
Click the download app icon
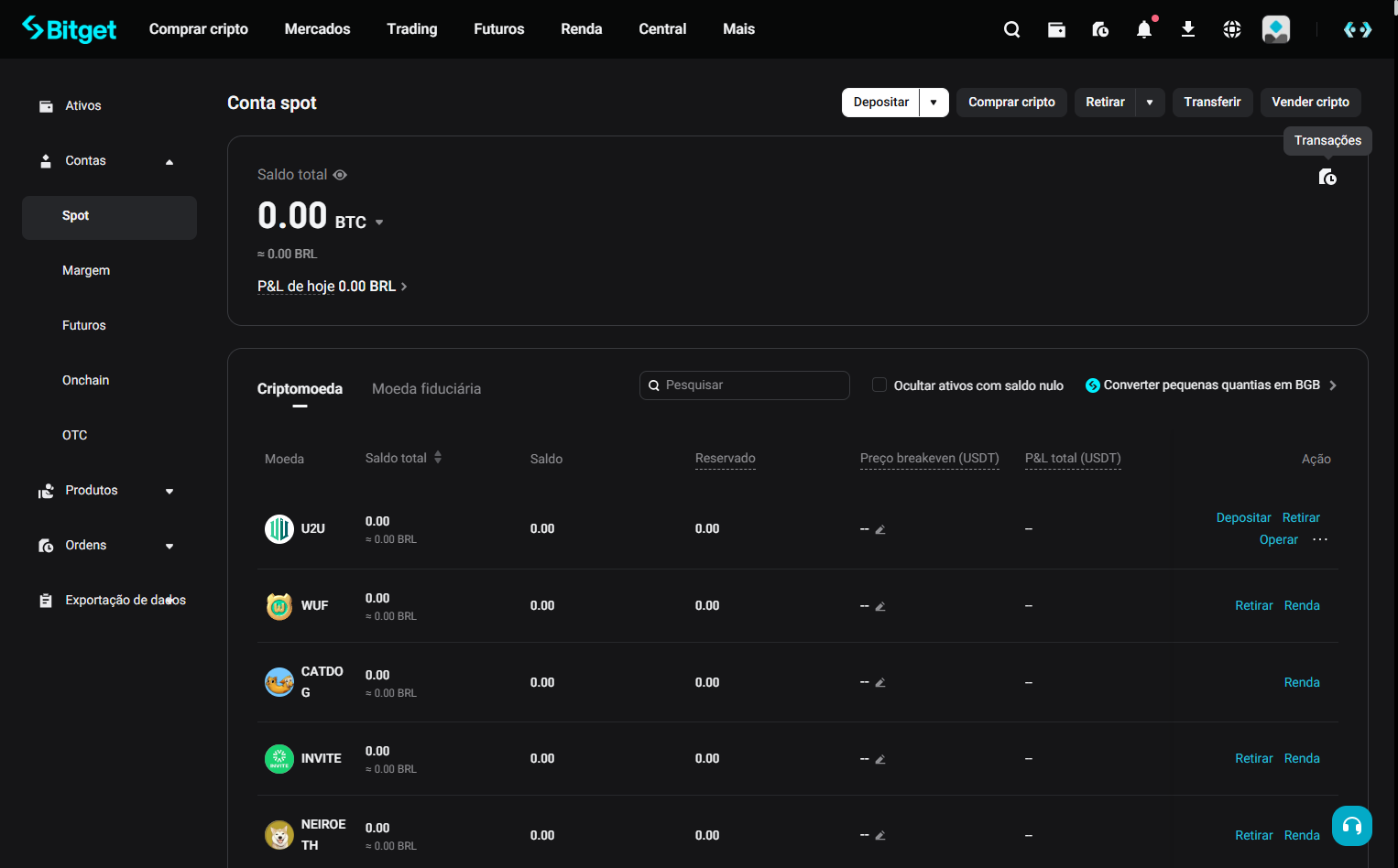[x=1188, y=29]
